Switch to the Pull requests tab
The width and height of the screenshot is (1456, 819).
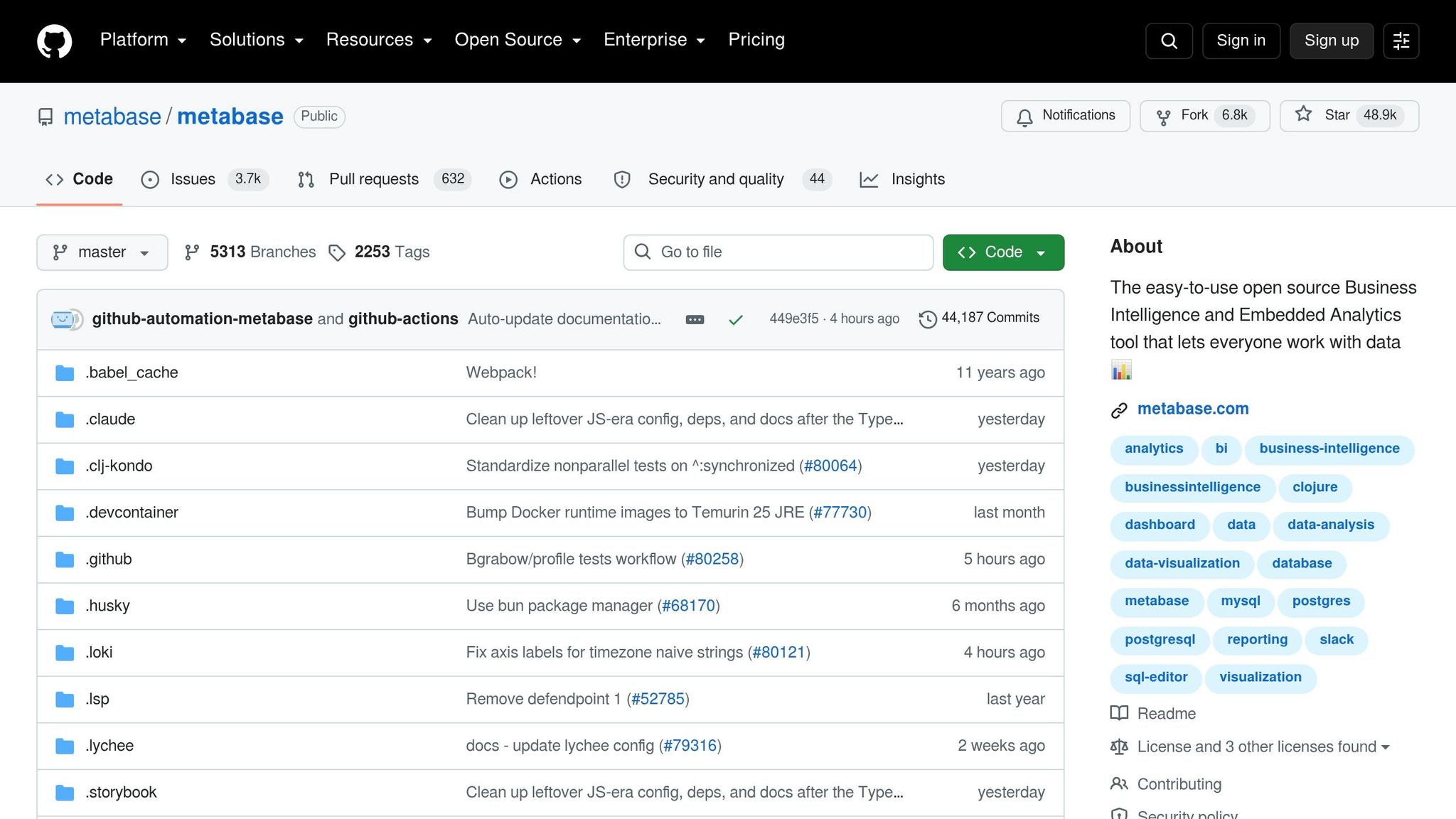click(x=384, y=179)
